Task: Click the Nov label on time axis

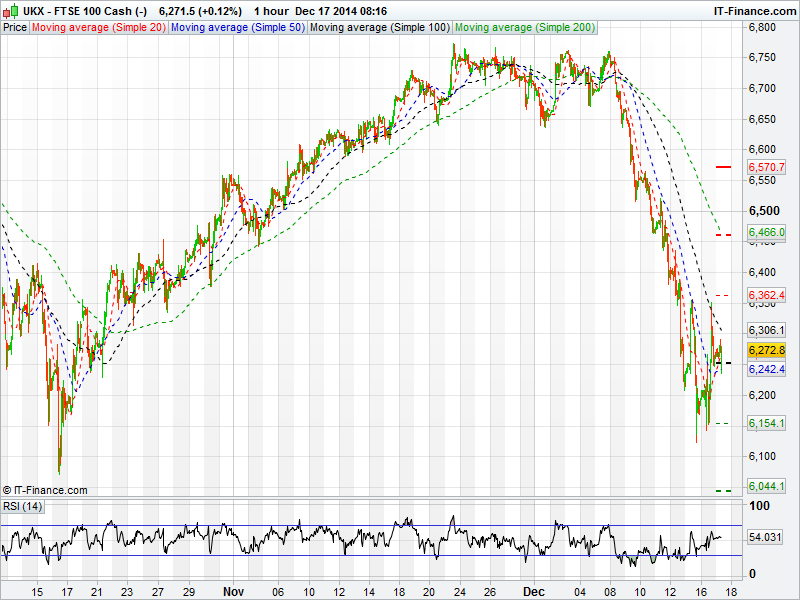Action: pos(232,592)
